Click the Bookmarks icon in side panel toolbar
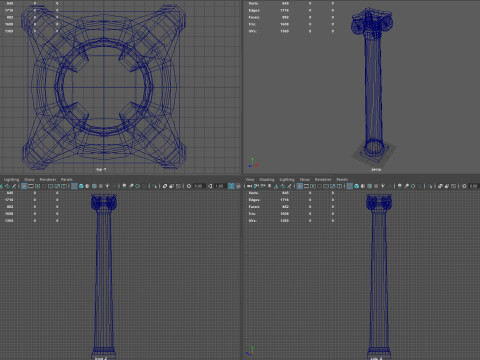Screen dimensions: 480x360 [269, 186]
